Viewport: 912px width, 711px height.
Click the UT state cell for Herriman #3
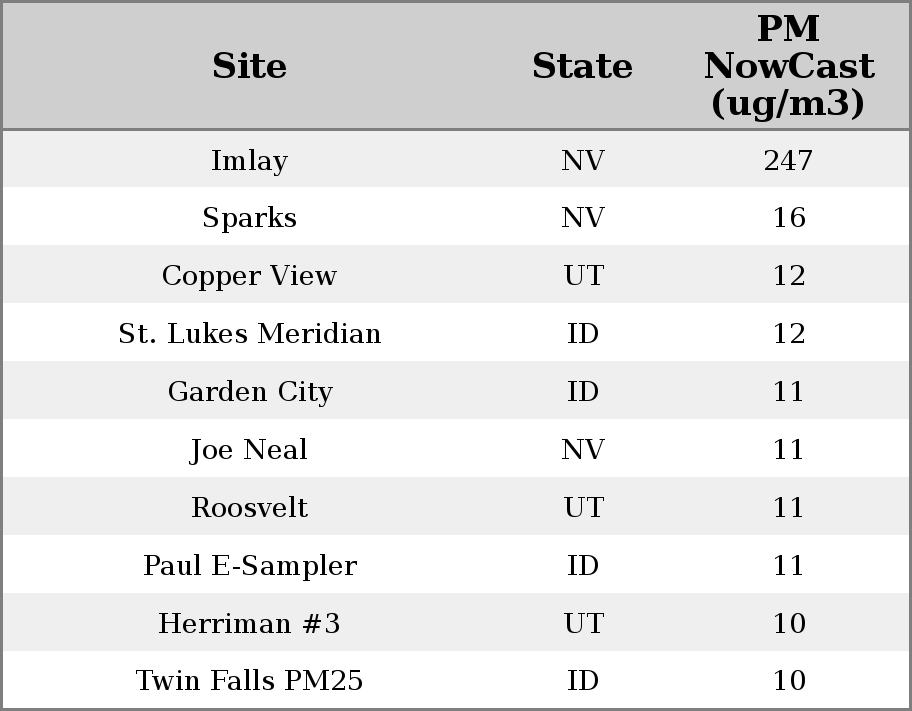[582, 624]
